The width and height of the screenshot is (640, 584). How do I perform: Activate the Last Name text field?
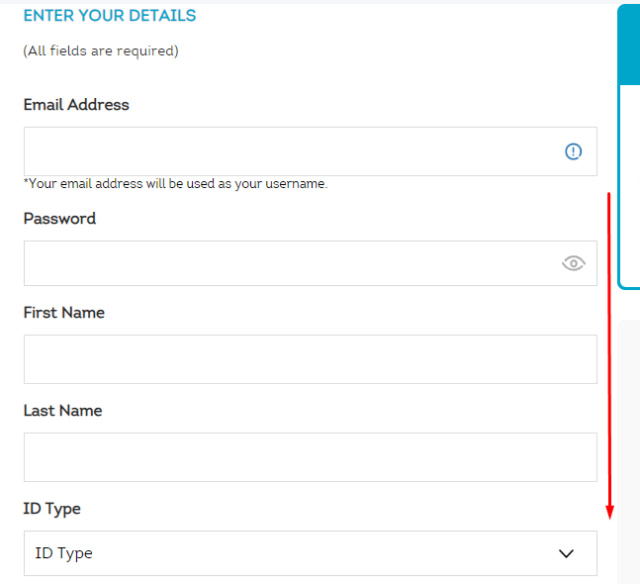tap(310, 457)
